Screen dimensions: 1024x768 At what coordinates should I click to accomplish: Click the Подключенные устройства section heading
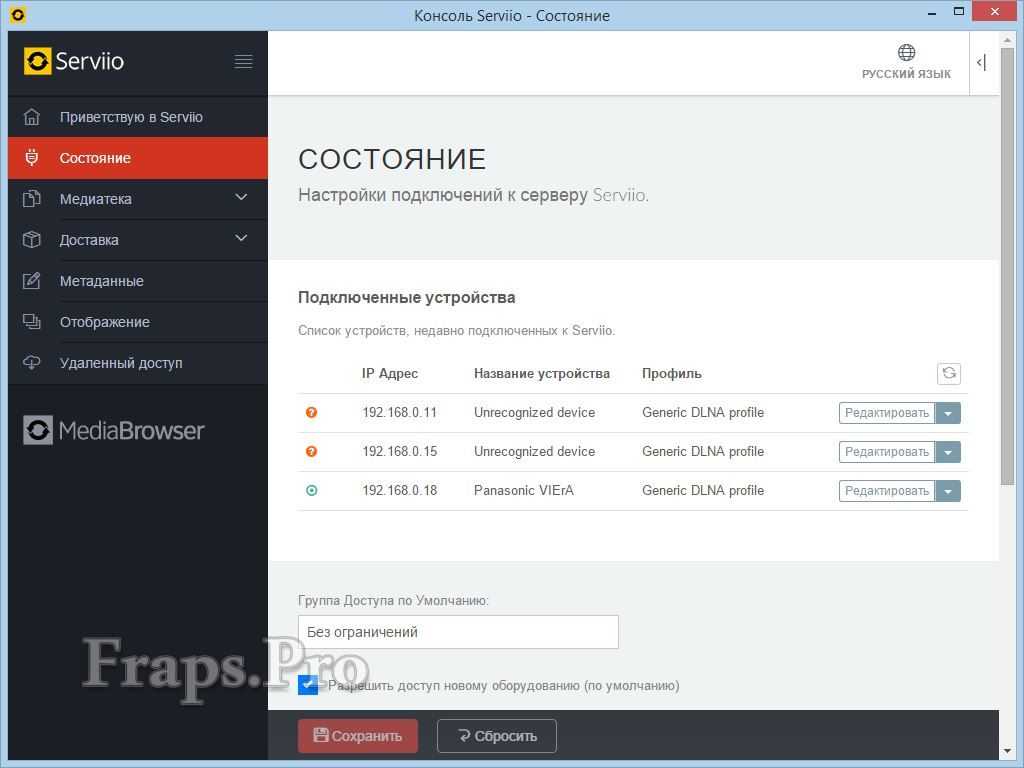(x=407, y=298)
